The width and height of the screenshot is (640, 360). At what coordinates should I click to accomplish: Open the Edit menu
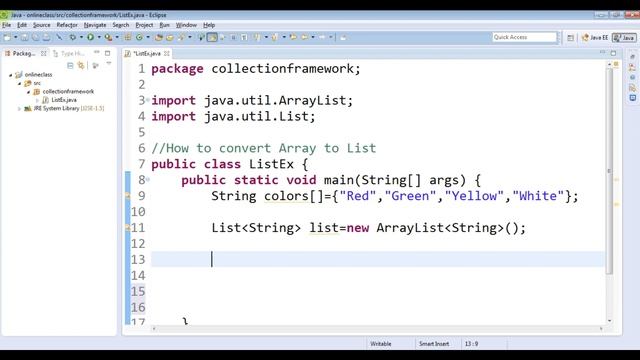coord(22,25)
